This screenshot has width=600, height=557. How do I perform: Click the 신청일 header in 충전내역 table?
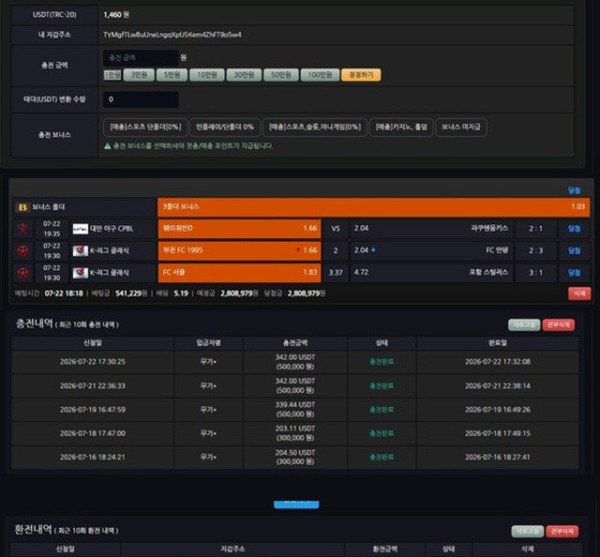point(93,343)
